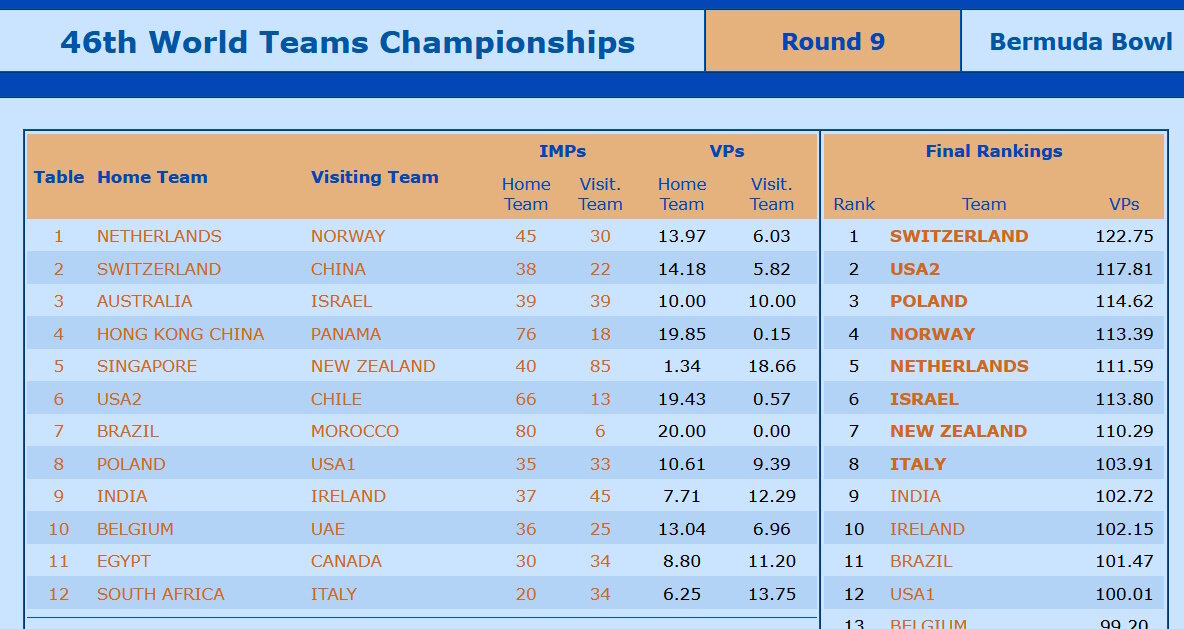Click visiting IMPs 85 for New Zealand
Viewport: 1184px width, 629px height.
(x=600, y=366)
